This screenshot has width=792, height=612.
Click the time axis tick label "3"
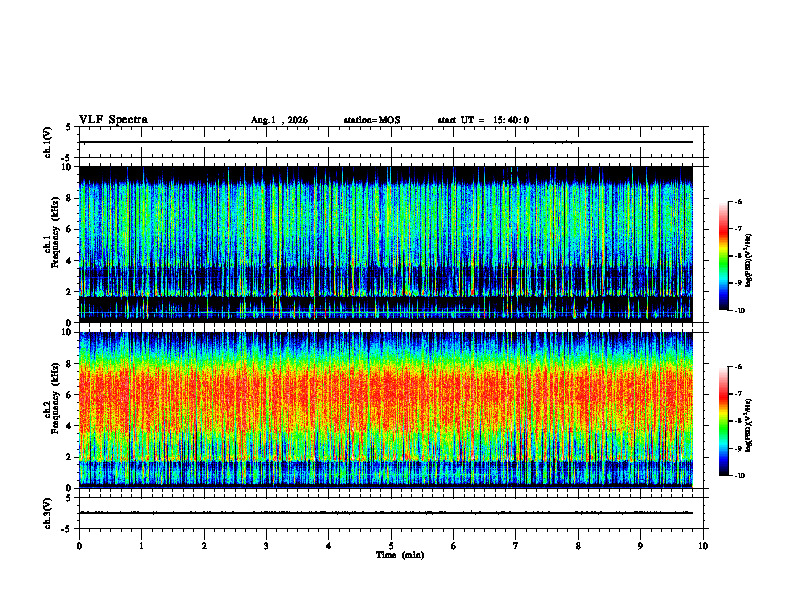click(x=266, y=546)
